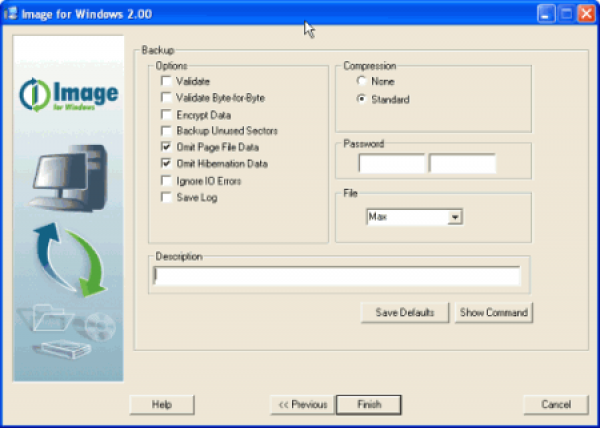Cancel the backup wizard
This screenshot has height=428, width=600.
pos(556,405)
